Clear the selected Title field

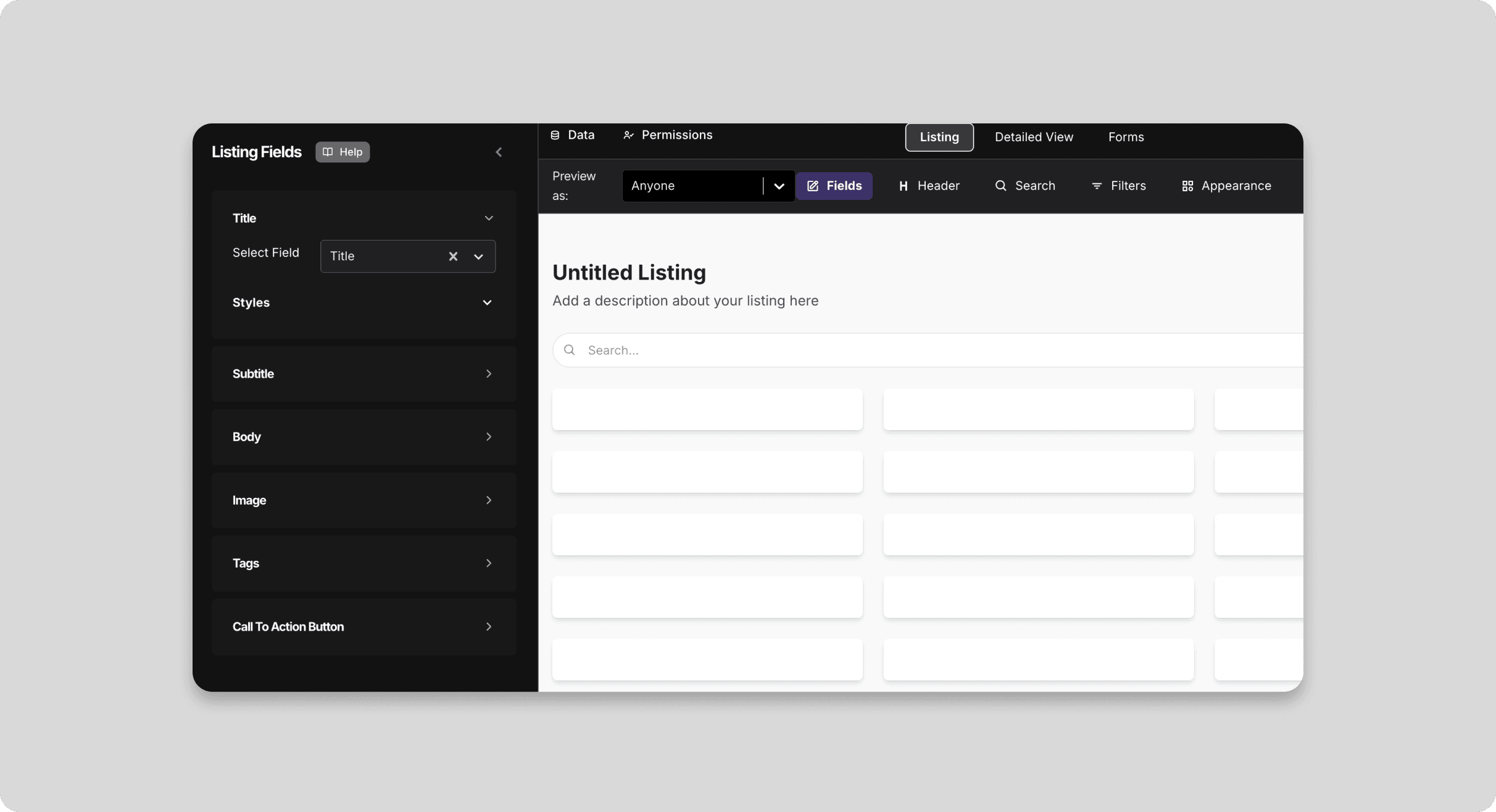tap(453, 257)
